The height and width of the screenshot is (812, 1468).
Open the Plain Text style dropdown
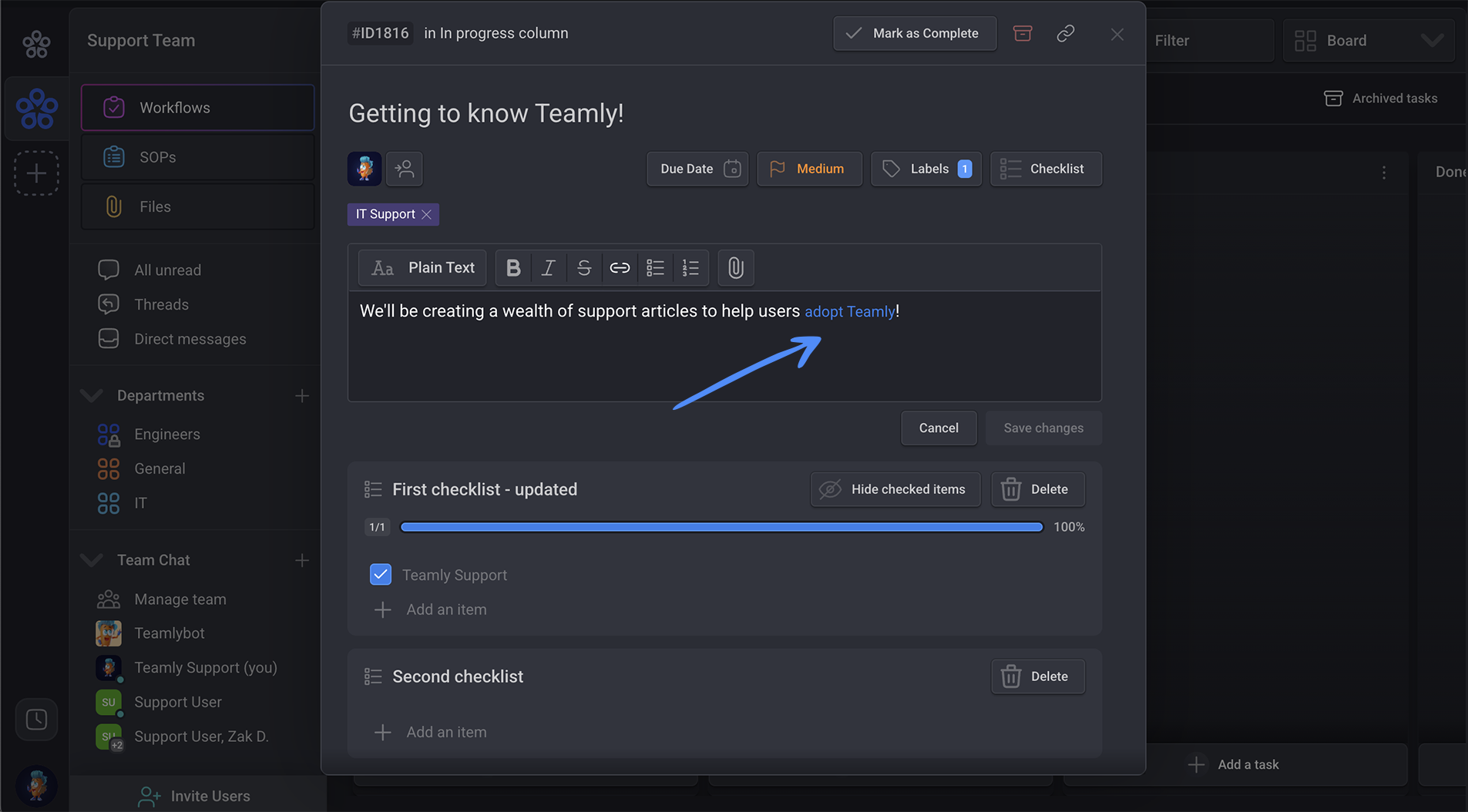pos(422,268)
